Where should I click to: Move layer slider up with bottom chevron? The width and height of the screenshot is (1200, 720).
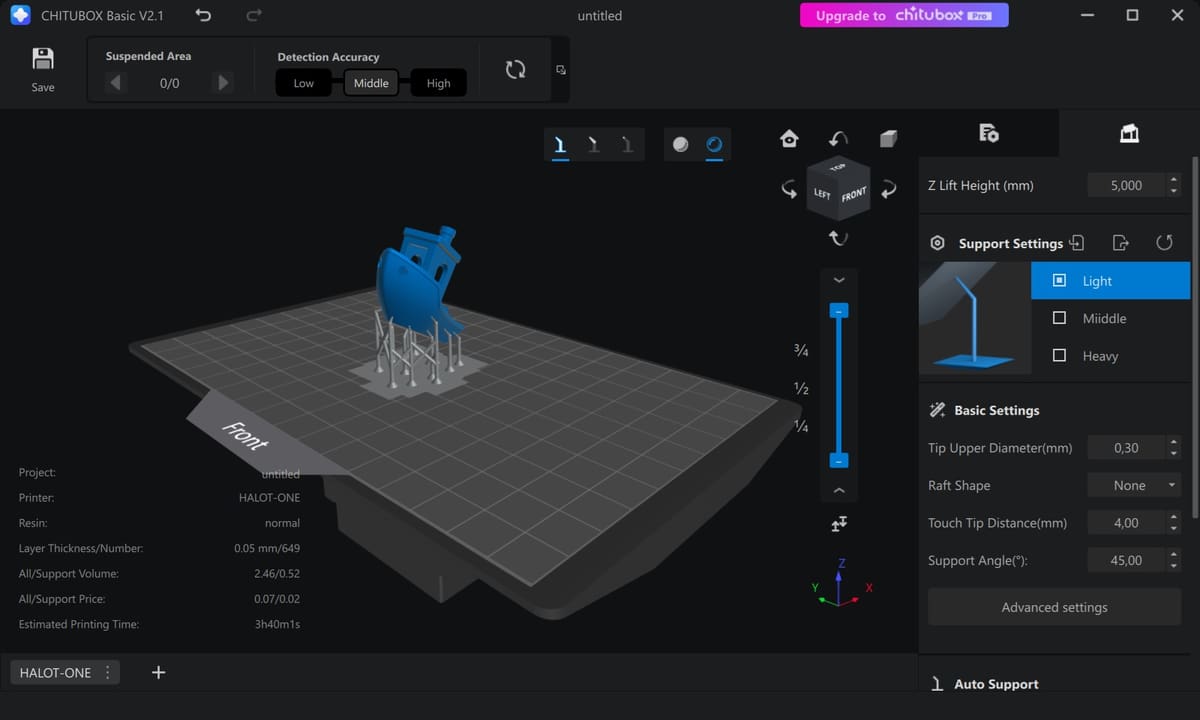point(839,490)
